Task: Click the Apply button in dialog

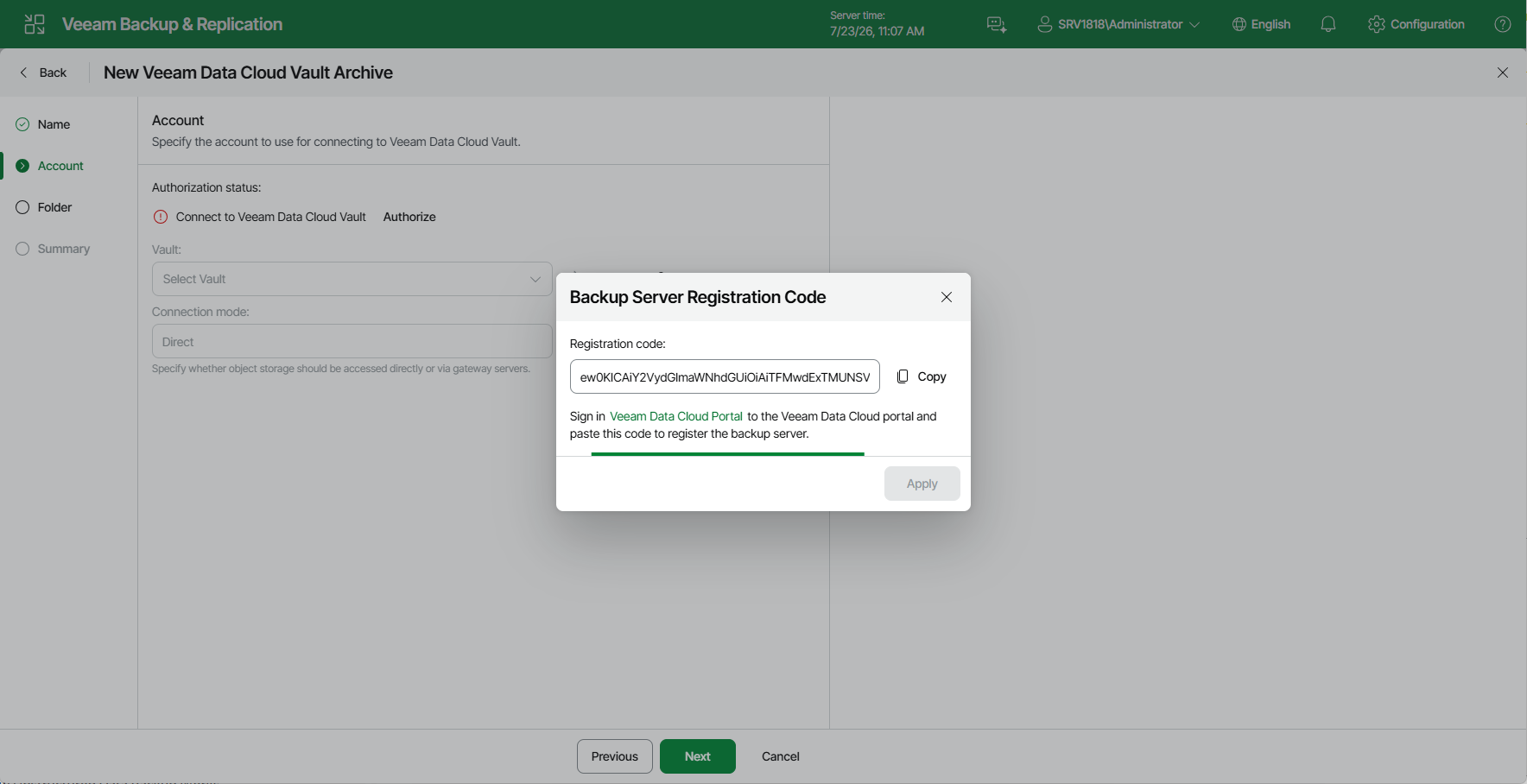Action: click(922, 484)
